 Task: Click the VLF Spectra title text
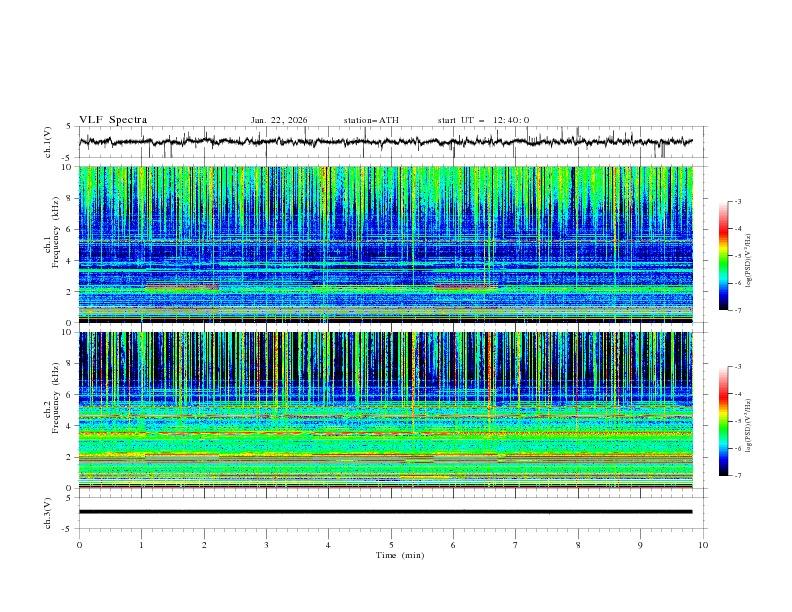(x=113, y=120)
